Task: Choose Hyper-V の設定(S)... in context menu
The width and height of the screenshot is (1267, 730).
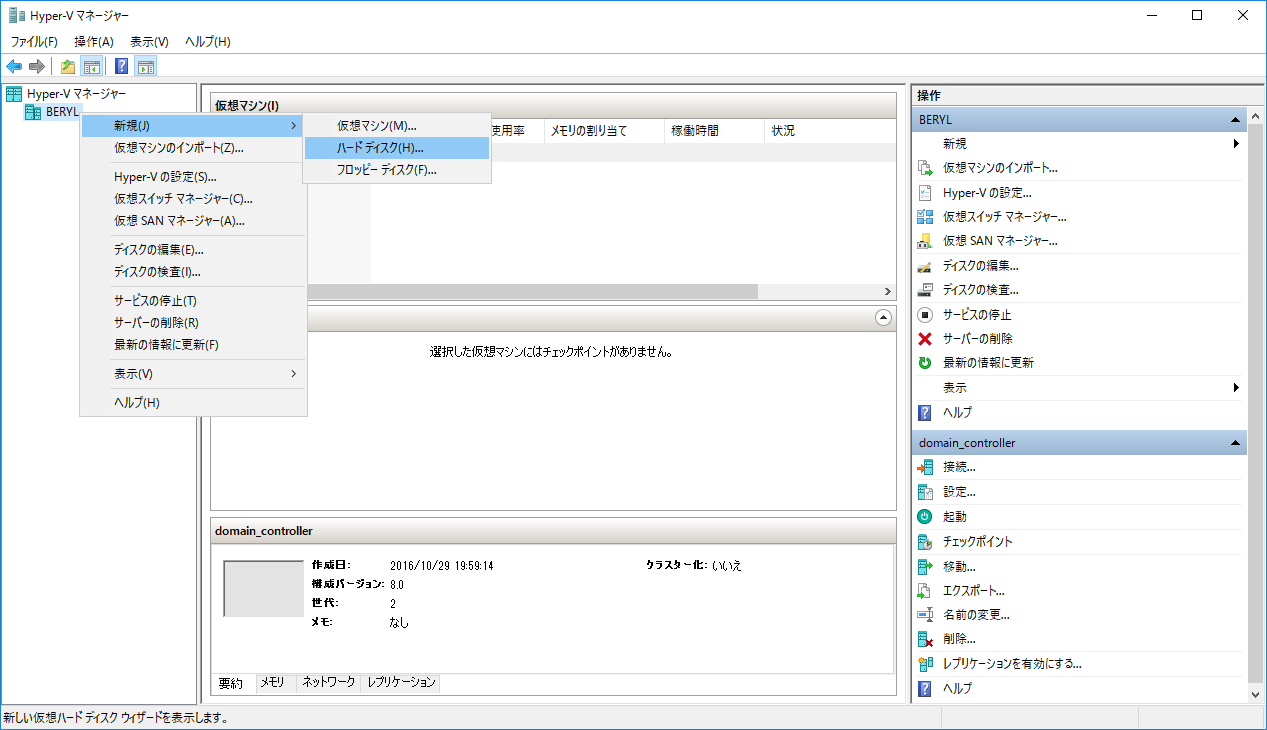Action: point(193,177)
